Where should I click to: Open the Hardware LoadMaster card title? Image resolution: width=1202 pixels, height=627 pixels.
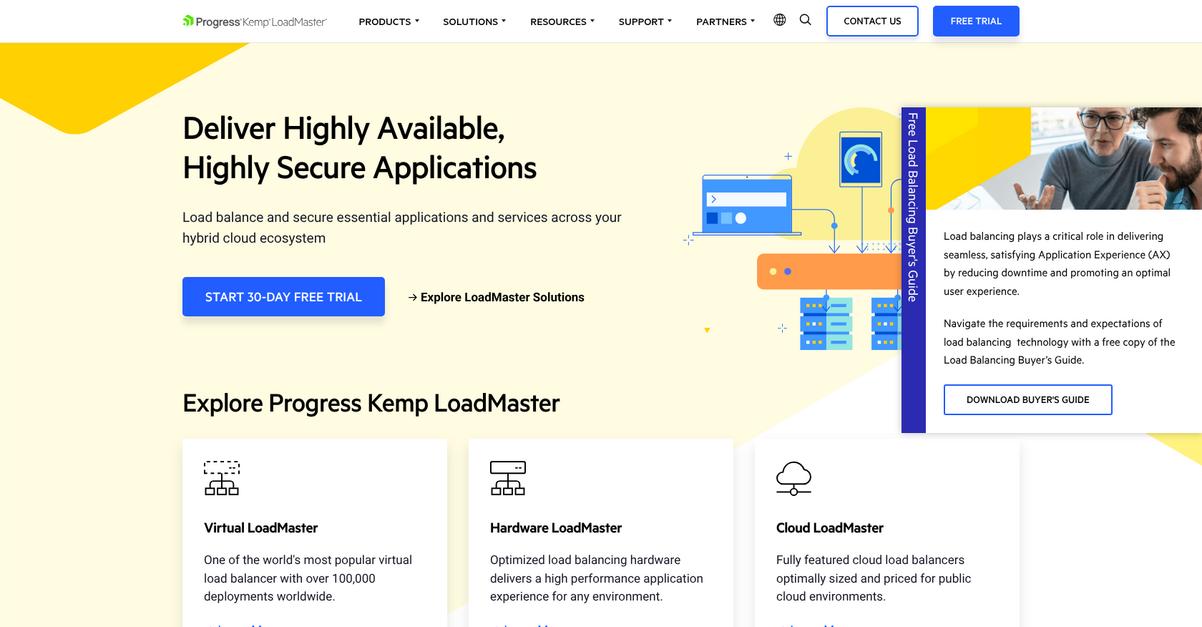[556, 528]
